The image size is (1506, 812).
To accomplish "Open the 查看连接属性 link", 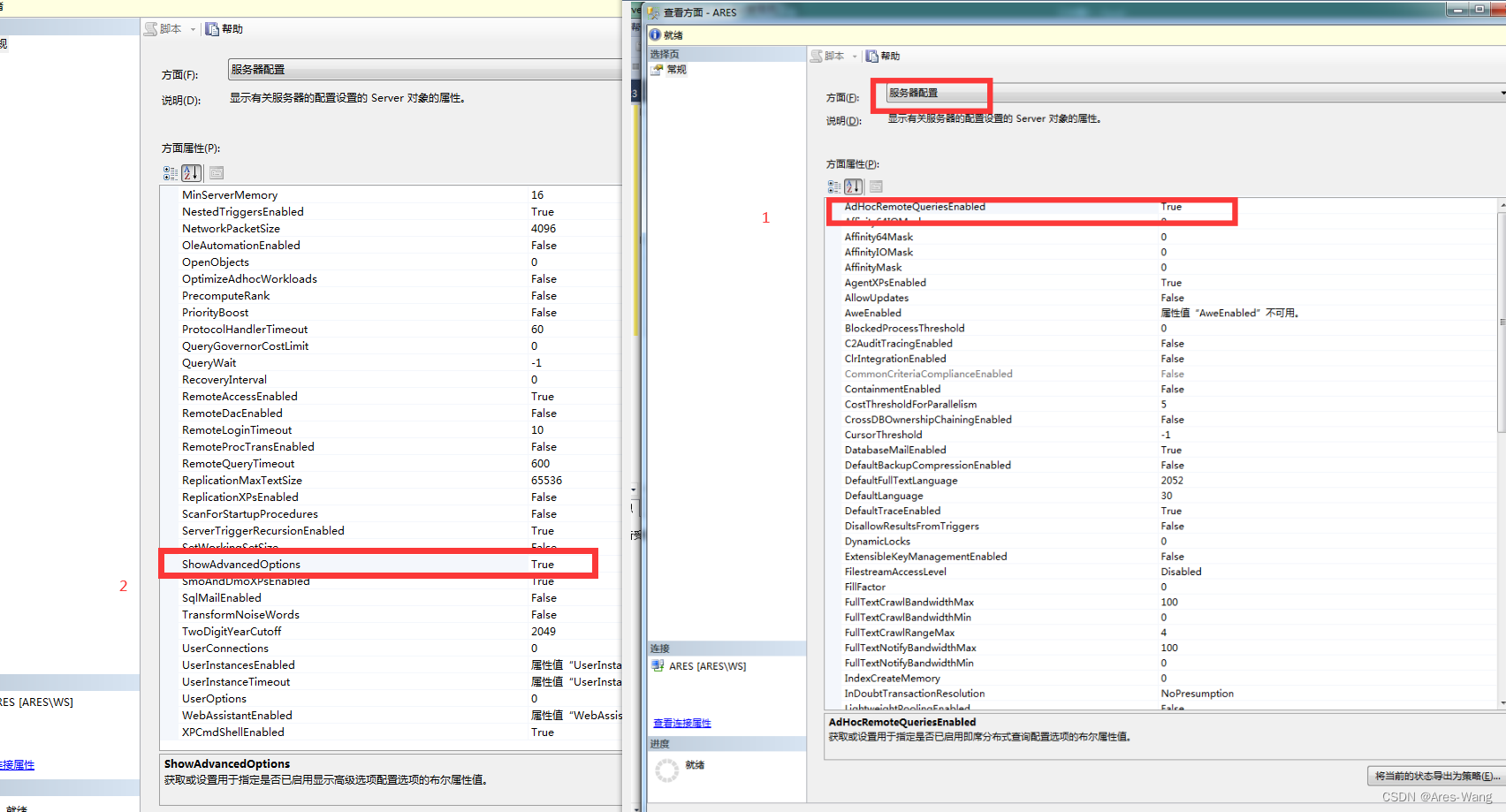I will (x=681, y=723).
